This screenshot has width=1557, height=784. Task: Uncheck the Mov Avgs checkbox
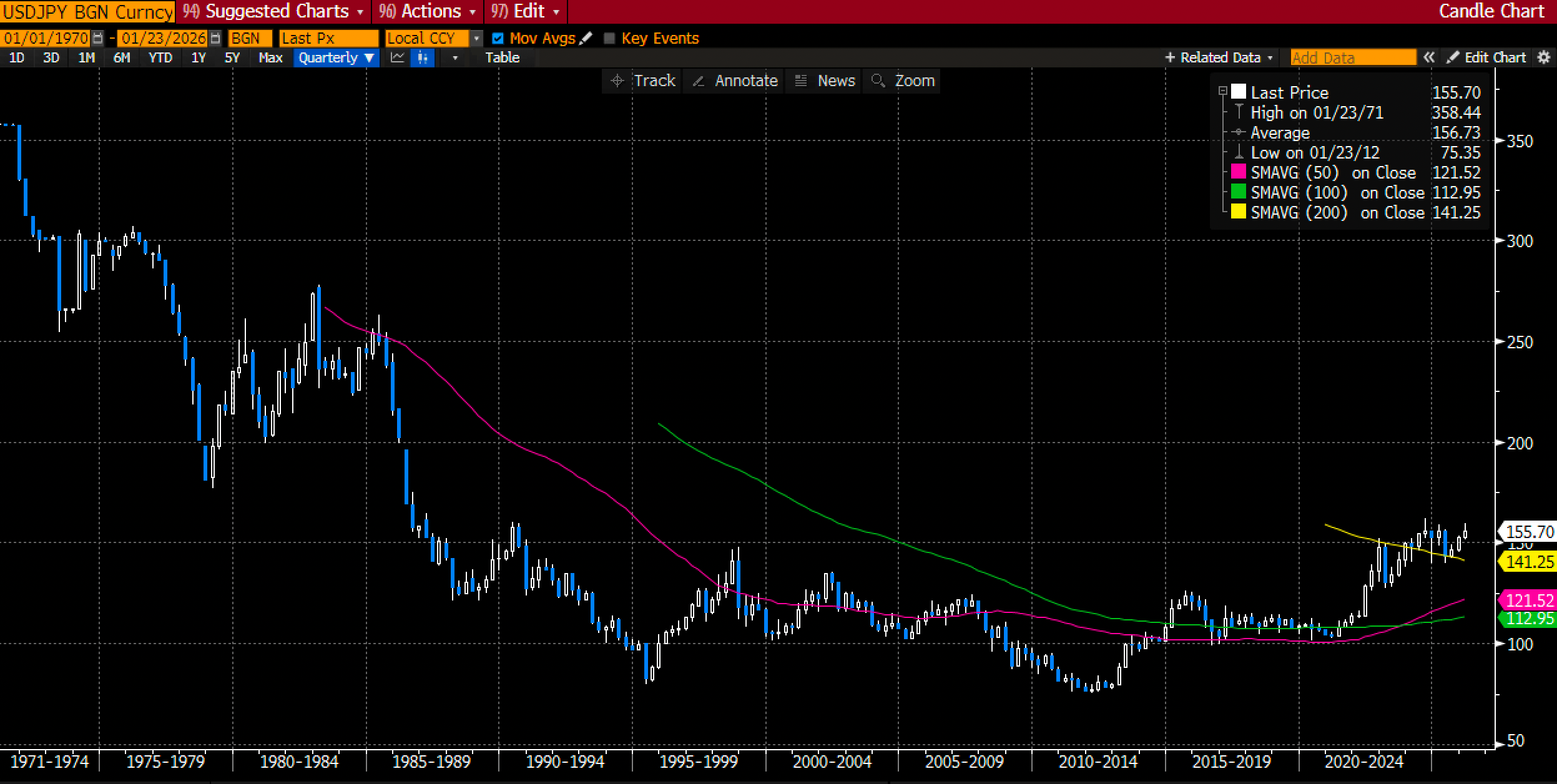[498, 39]
